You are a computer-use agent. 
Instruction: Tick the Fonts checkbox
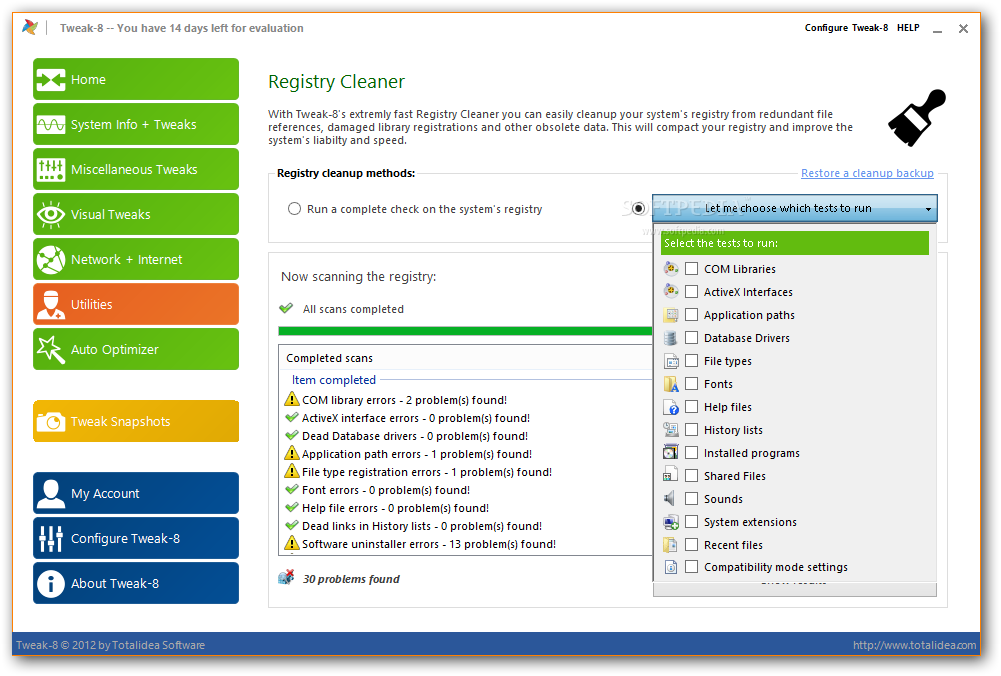pos(691,384)
